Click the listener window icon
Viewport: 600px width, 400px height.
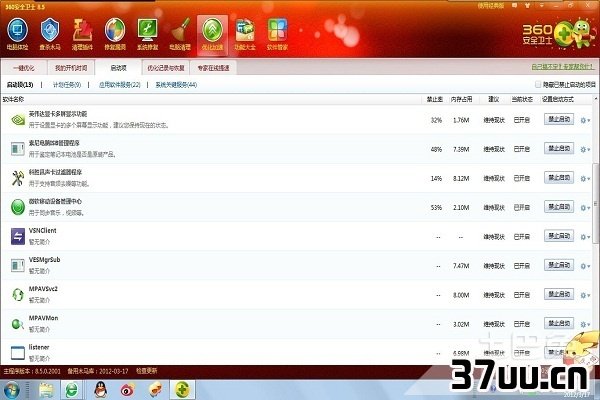click(18, 353)
